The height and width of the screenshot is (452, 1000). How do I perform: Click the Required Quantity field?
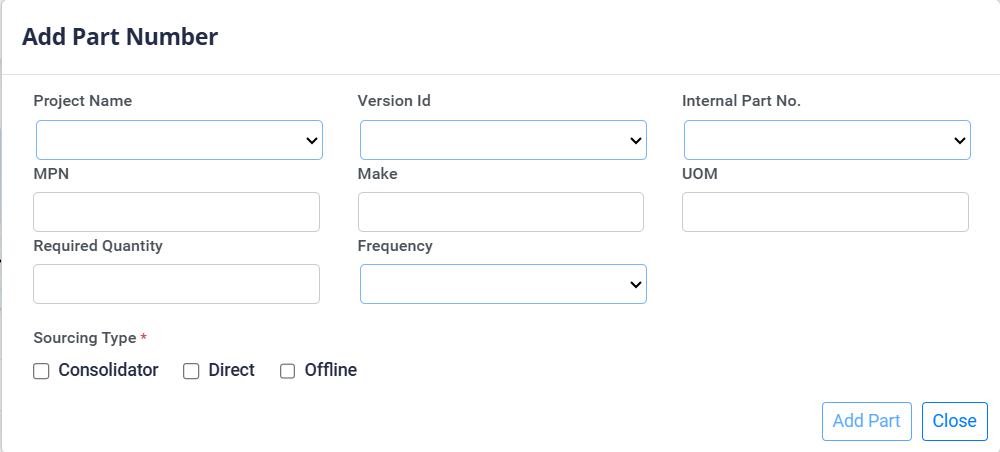pos(176,284)
